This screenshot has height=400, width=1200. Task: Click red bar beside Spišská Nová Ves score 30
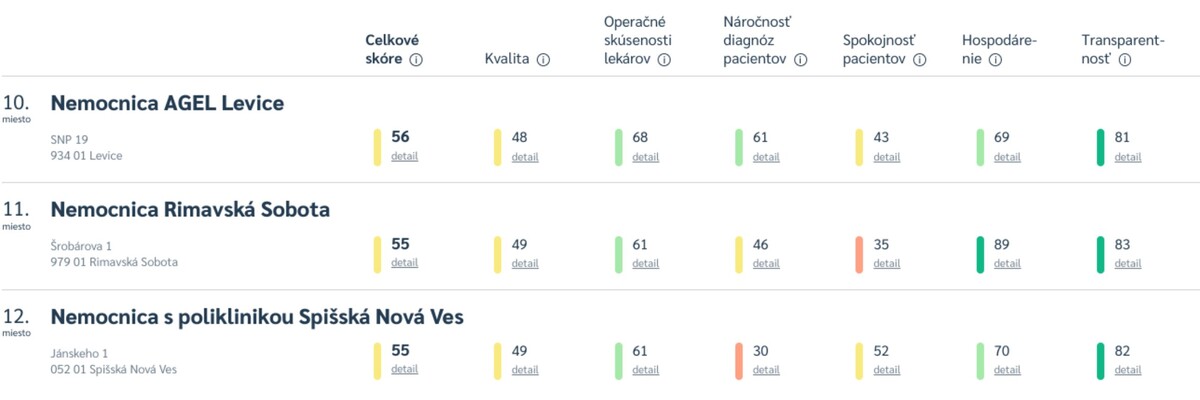pyautogui.click(x=739, y=360)
